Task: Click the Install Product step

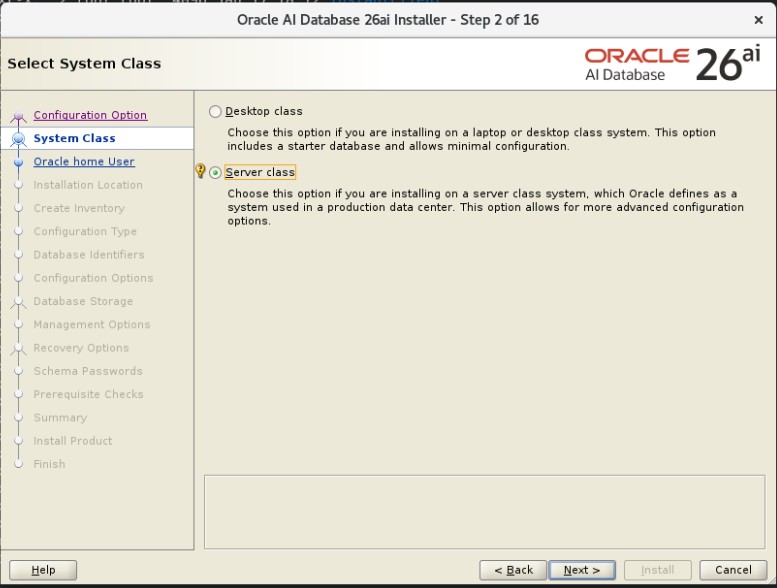Action: tap(72, 441)
